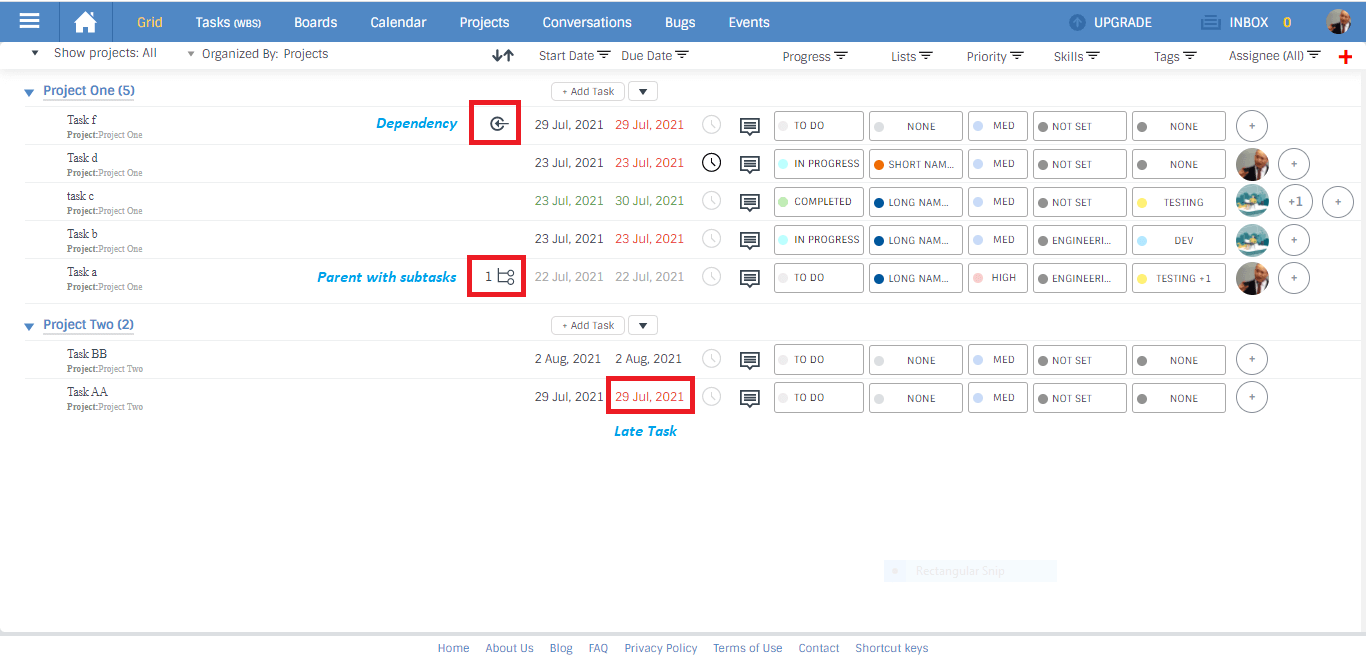Click the sort arrows icon

pos(503,56)
